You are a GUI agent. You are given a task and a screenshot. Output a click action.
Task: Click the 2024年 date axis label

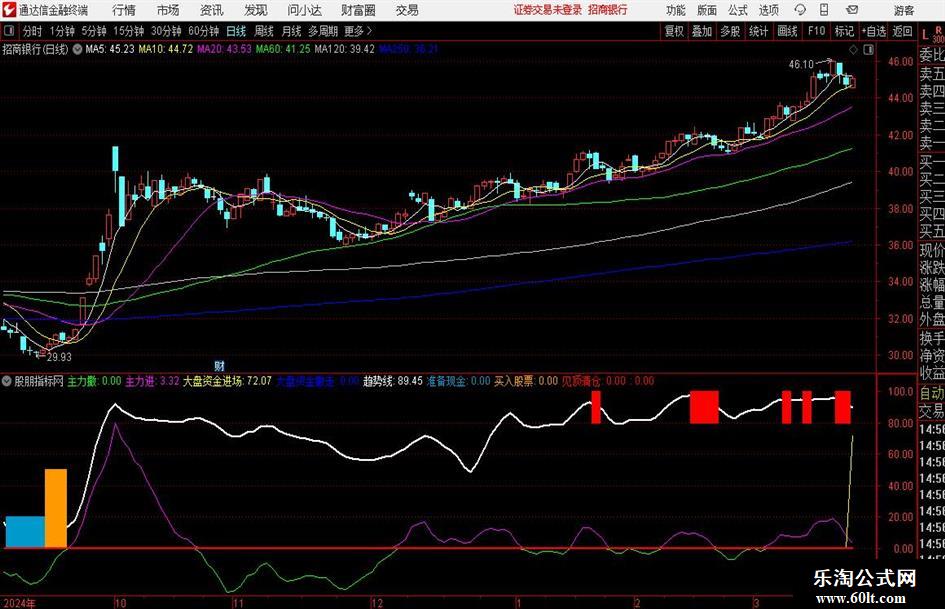click(20, 603)
